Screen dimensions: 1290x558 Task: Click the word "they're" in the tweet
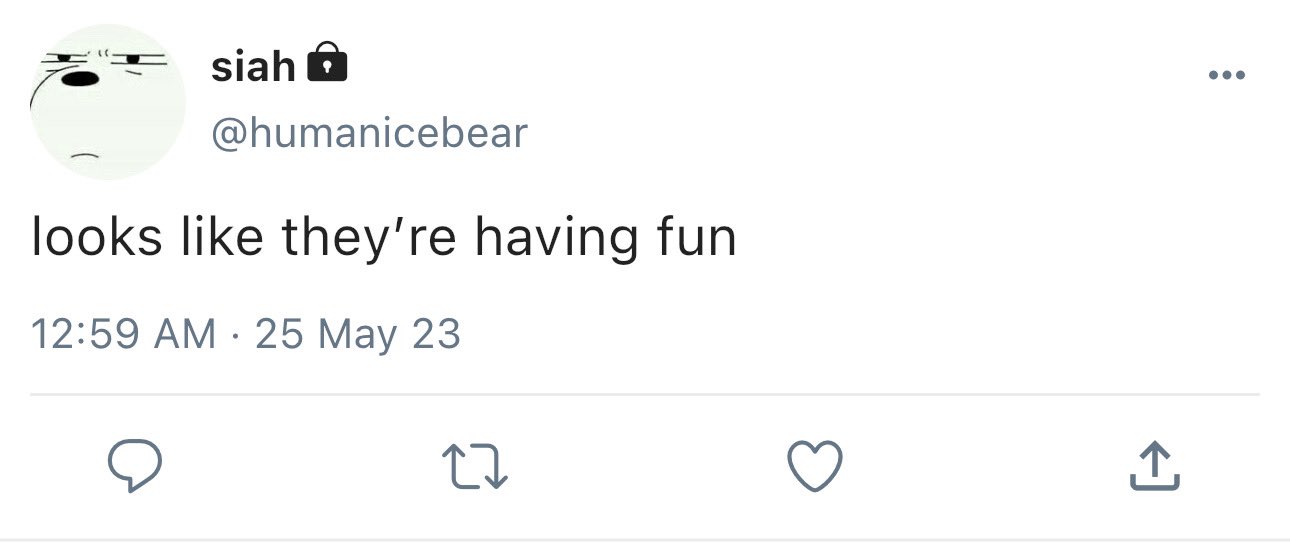[x=368, y=240]
